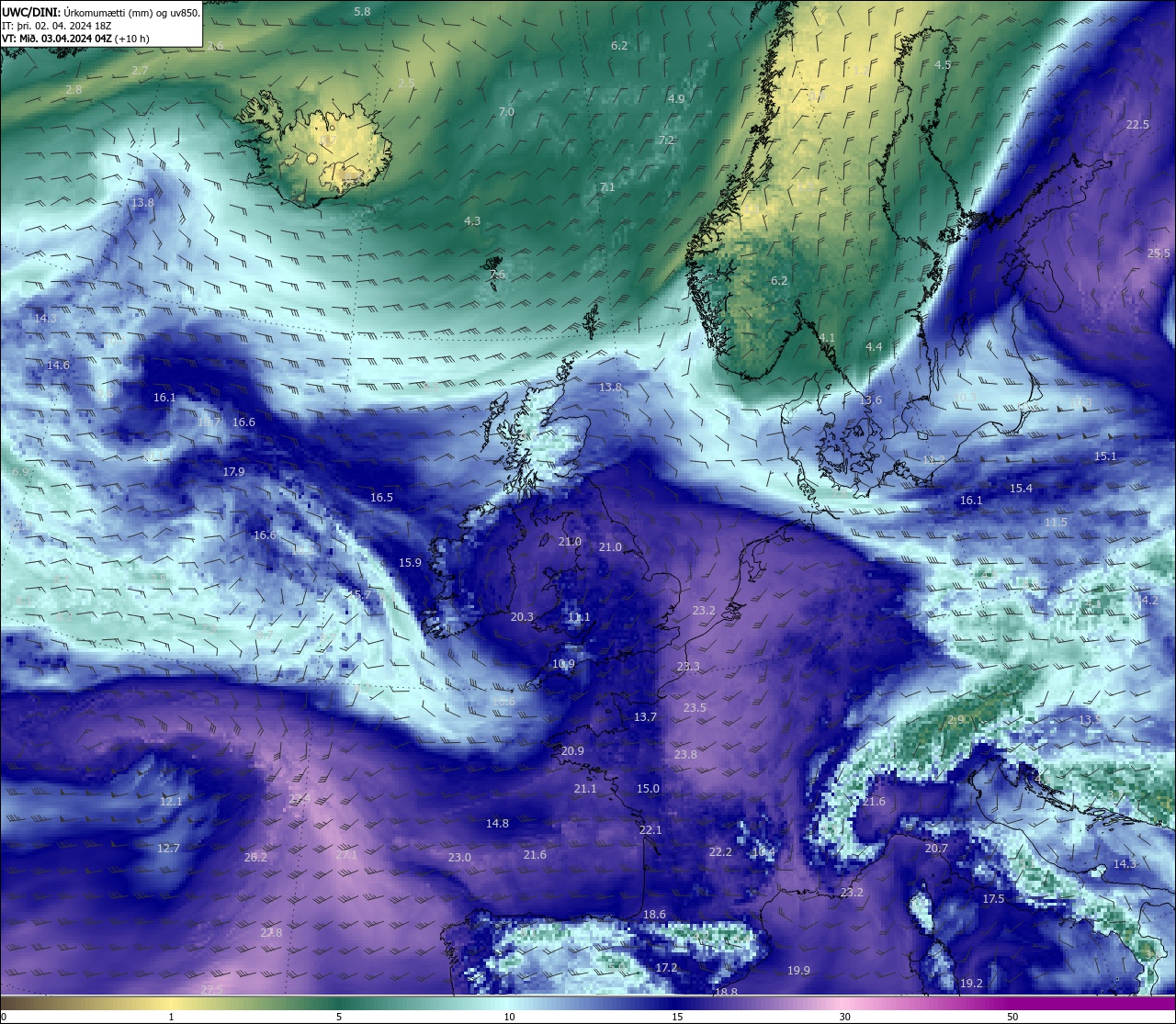Click the 23.3 value near Belgium
This screenshot has height=1024, width=1176.
tap(687, 666)
